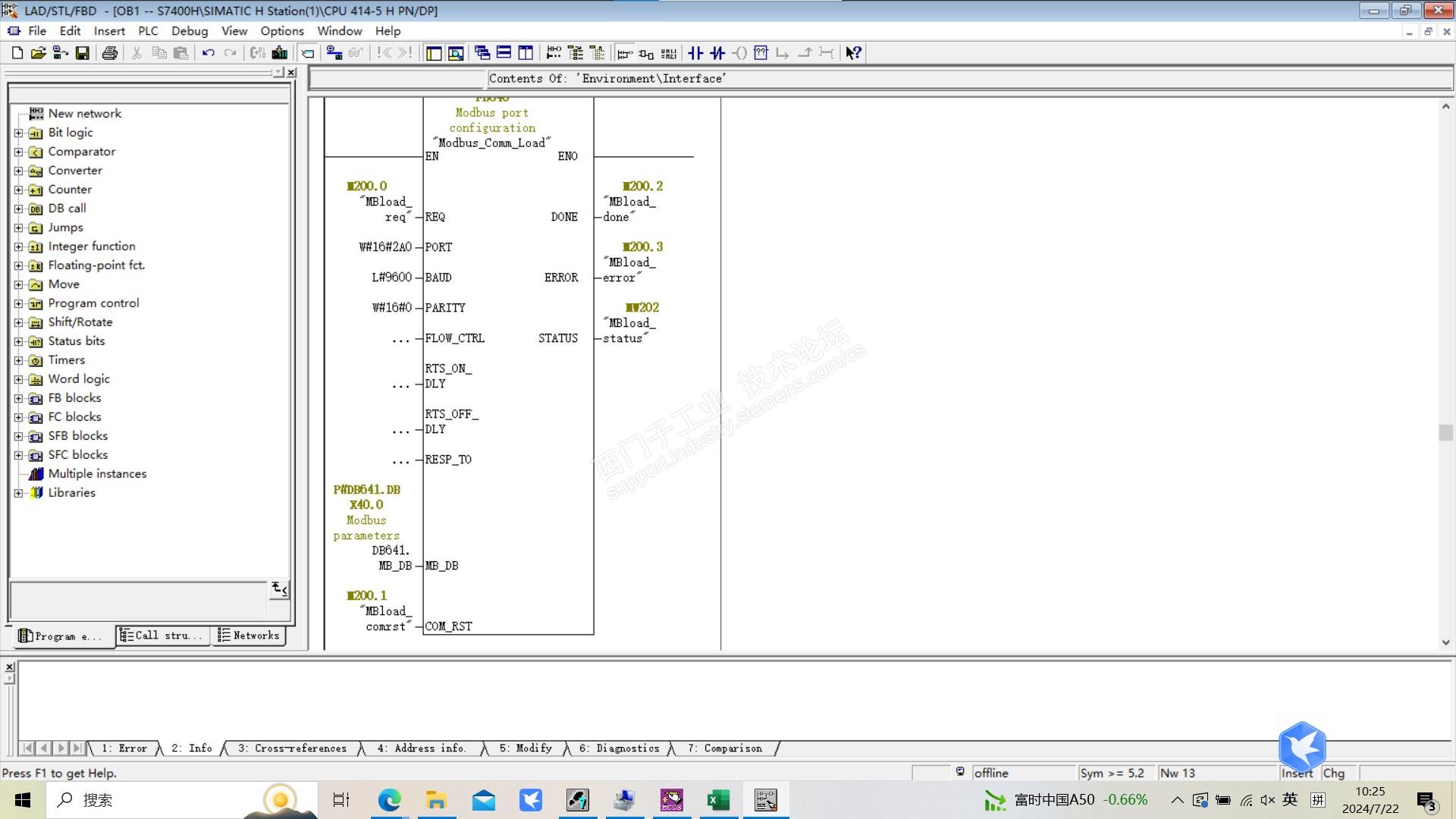
Task: Expand the Bit logic tree node
Action: (x=19, y=133)
